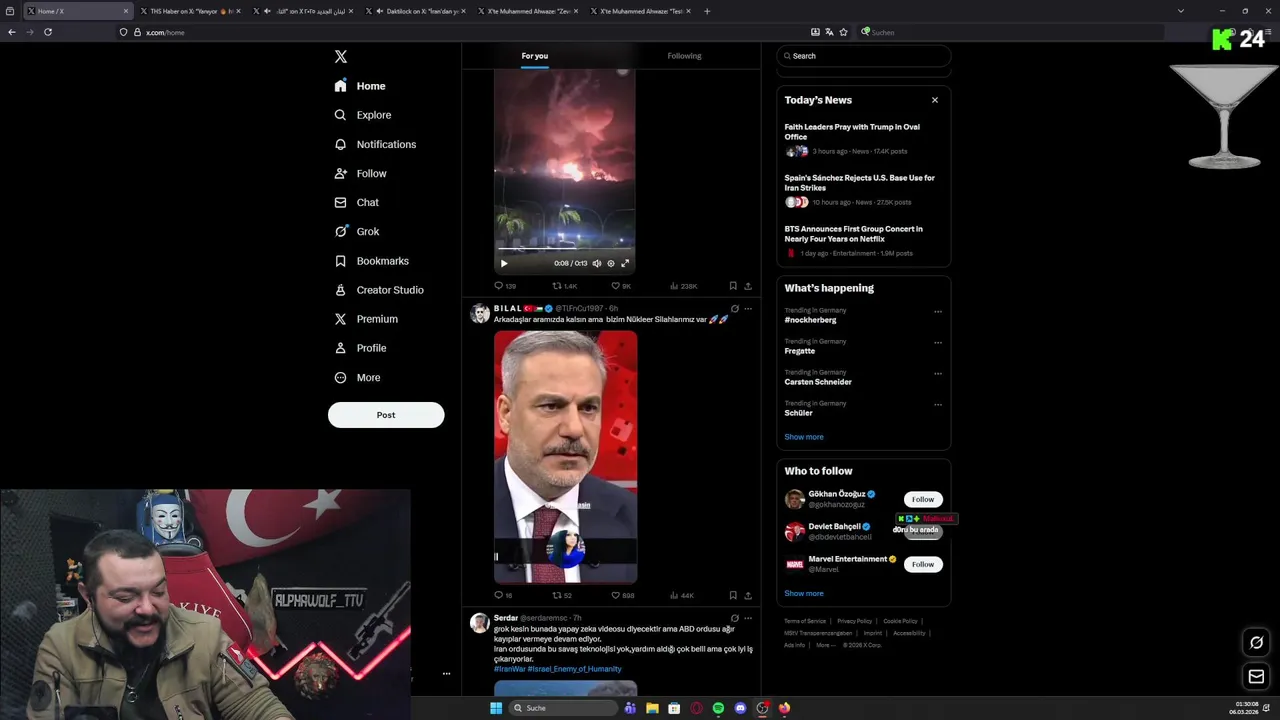Open Grok icon on BILAL post
This screenshot has height=720, width=1280.
pyautogui.click(x=735, y=309)
